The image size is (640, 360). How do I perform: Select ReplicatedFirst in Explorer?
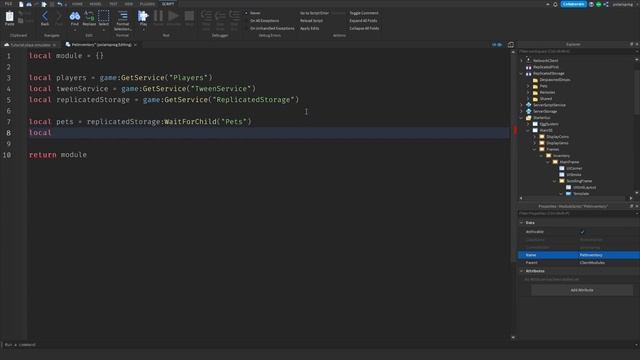pyautogui.click(x=546, y=67)
